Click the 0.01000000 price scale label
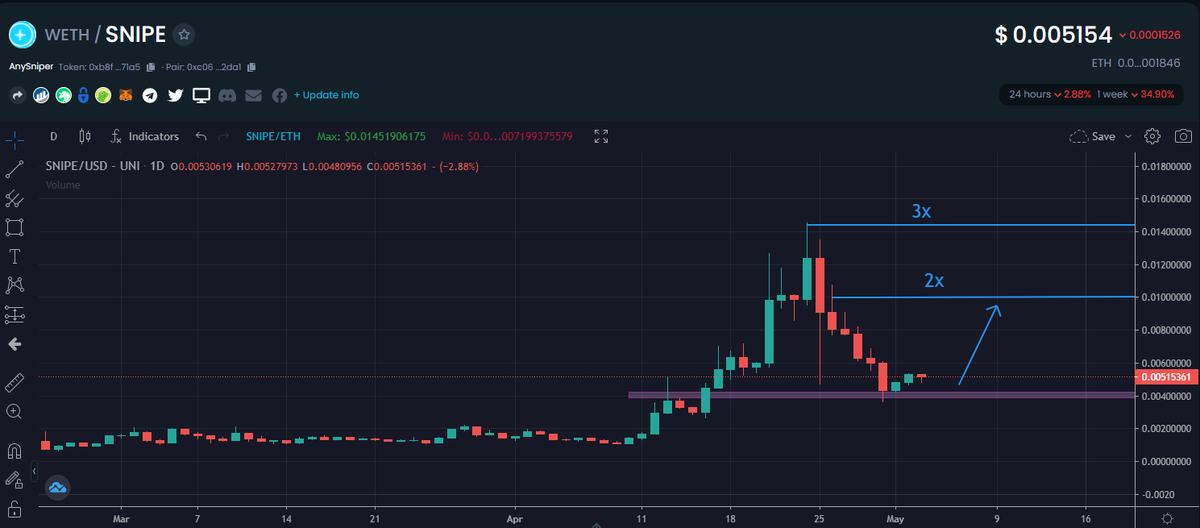Image resolution: width=1200 pixels, height=528 pixels. [x=1165, y=297]
